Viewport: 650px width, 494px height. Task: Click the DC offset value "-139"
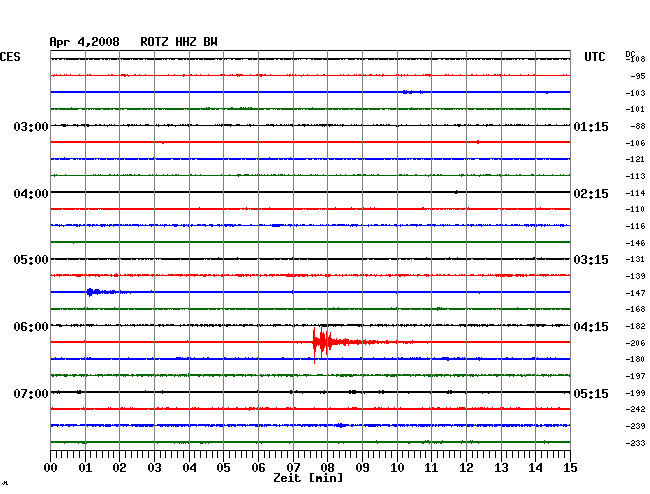coord(635,276)
